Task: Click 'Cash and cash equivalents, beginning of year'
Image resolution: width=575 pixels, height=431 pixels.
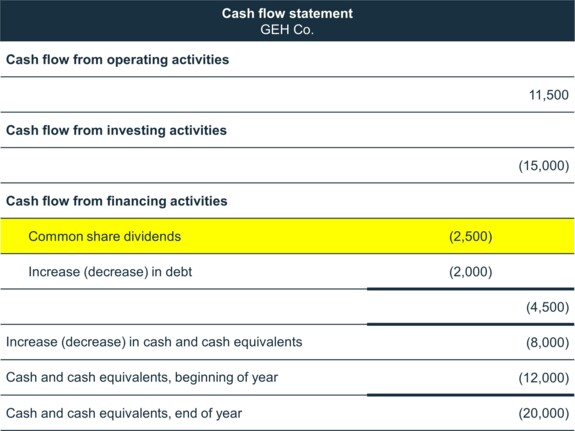Action: 142,377
